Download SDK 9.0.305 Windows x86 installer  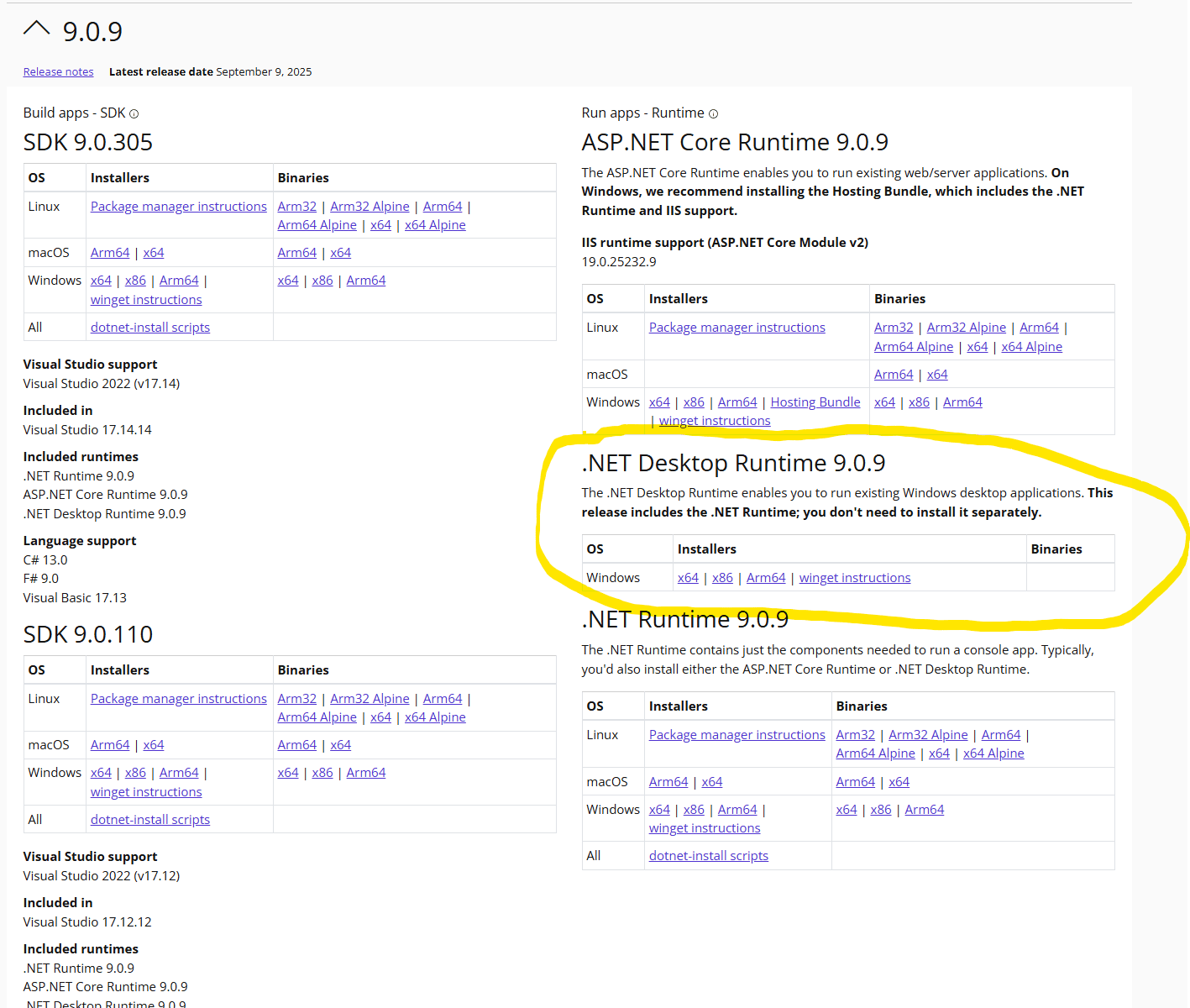pyautogui.click(x=135, y=281)
